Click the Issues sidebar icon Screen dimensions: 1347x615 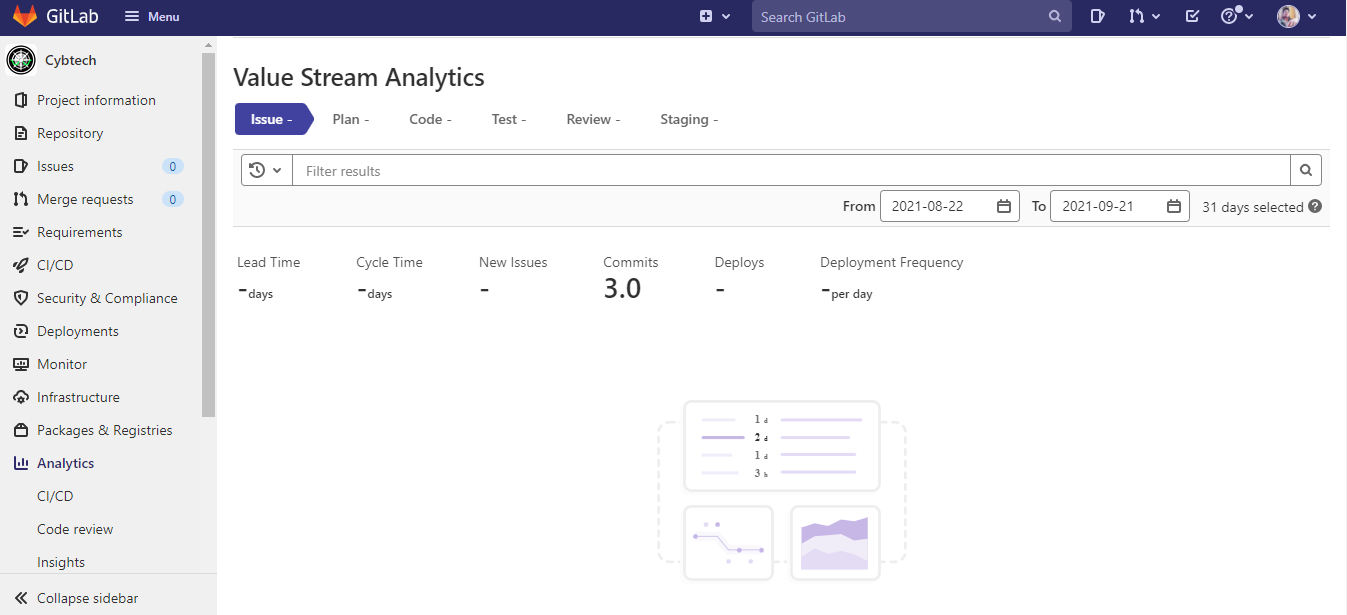click(21, 166)
